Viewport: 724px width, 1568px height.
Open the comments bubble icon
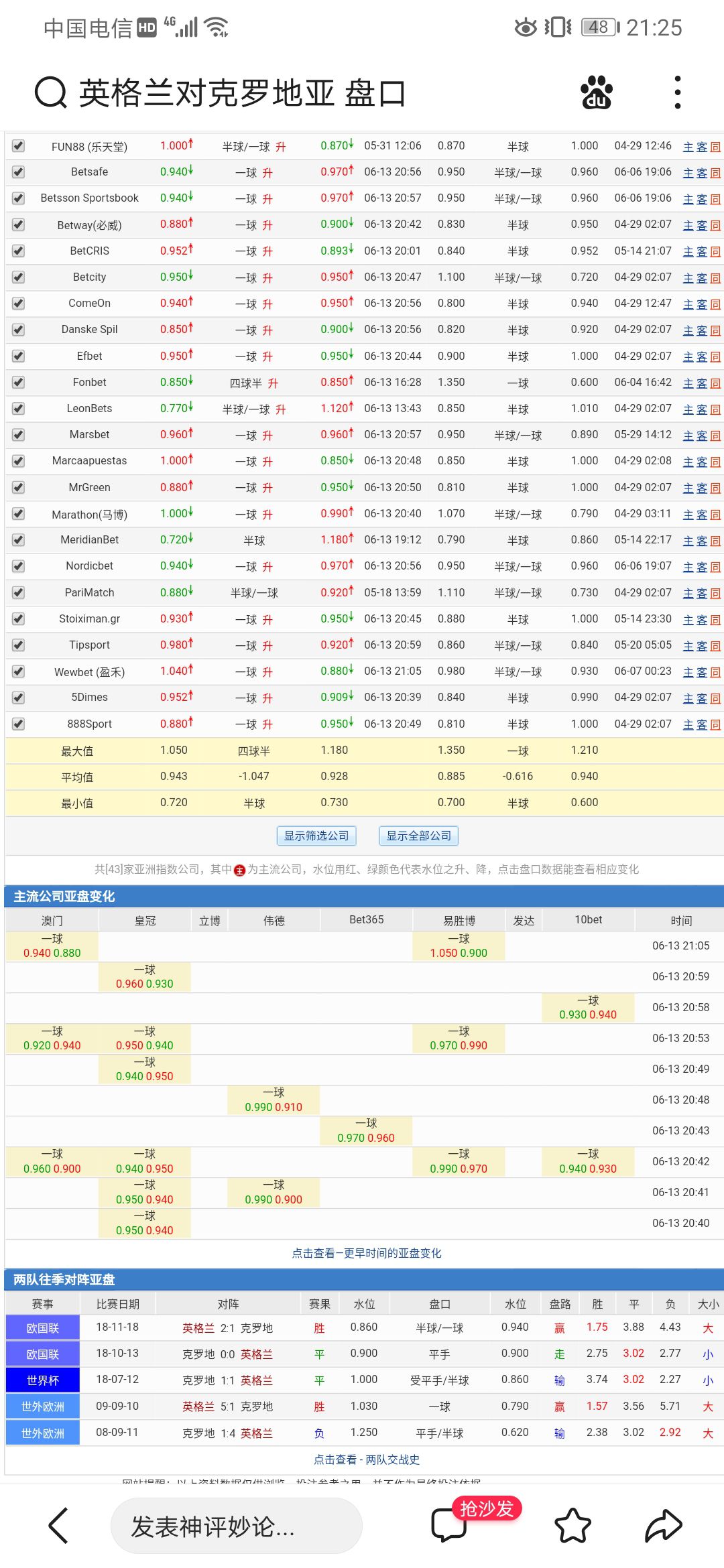tap(448, 1526)
